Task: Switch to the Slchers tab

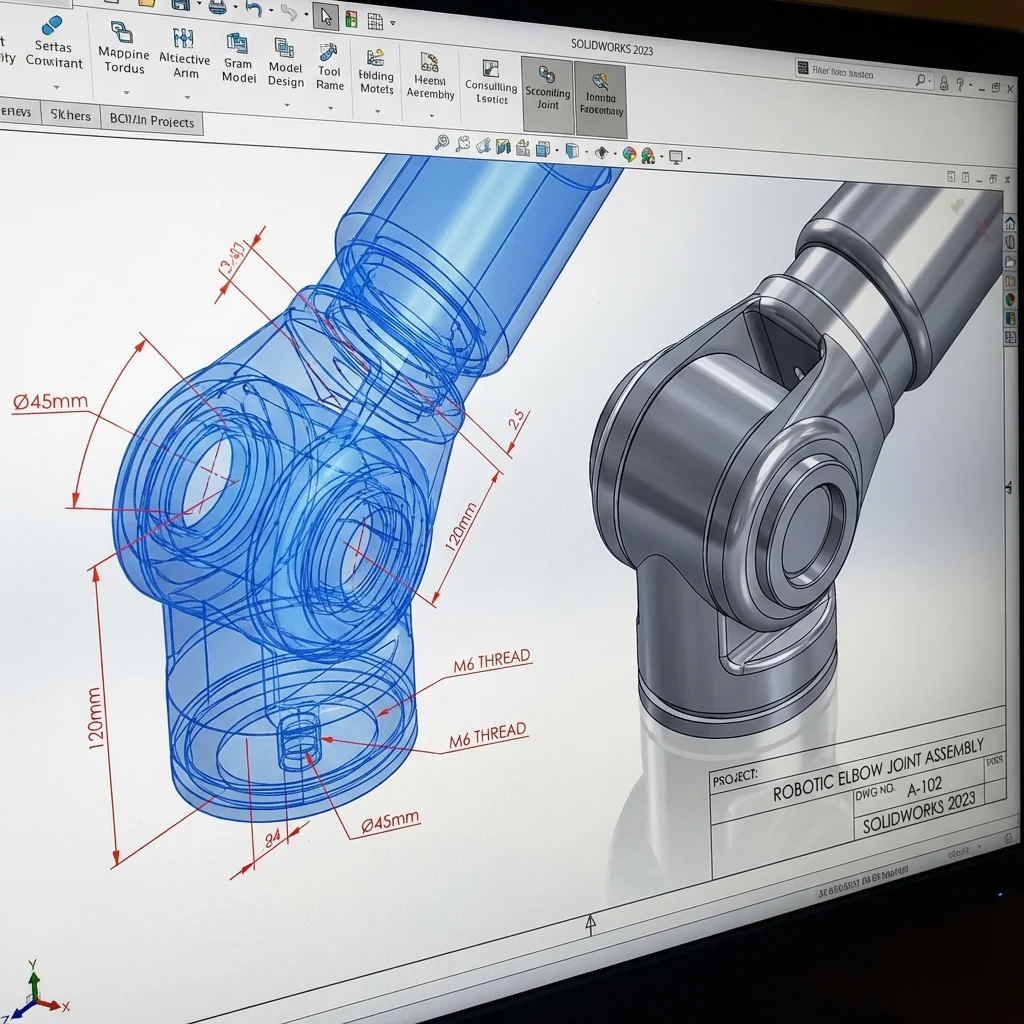Action: tap(71, 116)
